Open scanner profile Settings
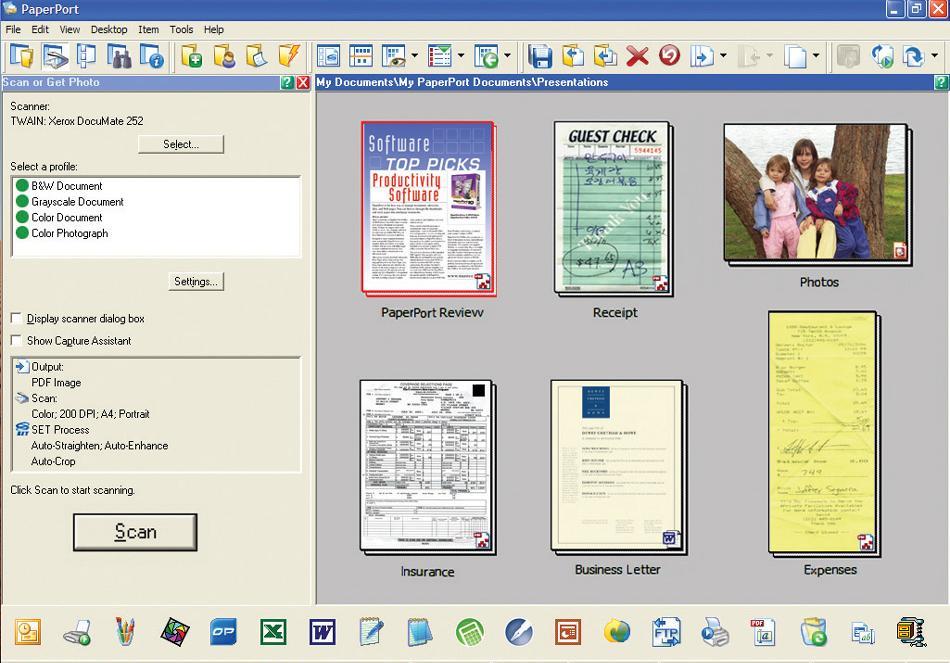950x663 pixels. pos(195,281)
